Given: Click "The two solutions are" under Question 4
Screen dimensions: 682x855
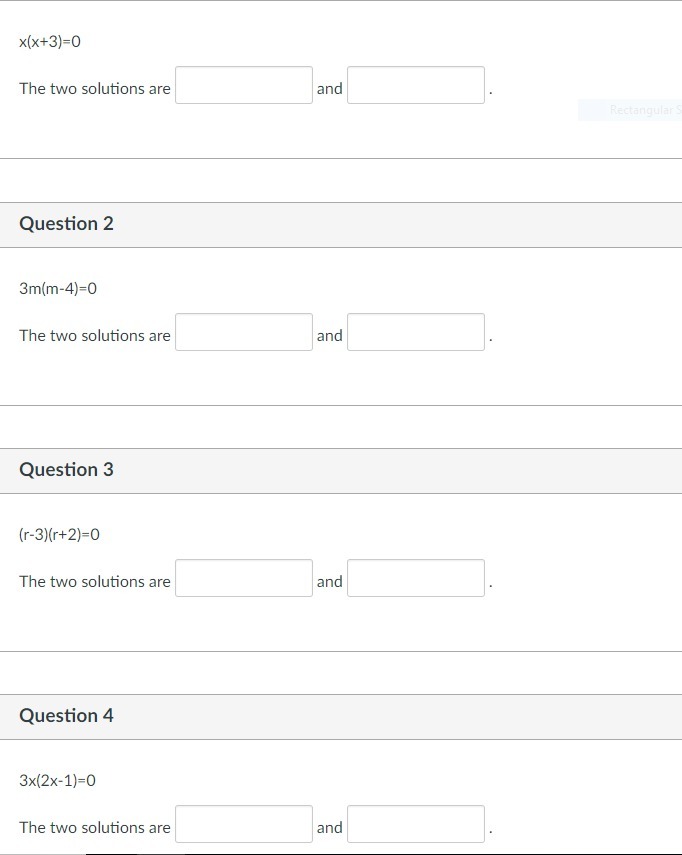Looking at the screenshot, I should (95, 828).
